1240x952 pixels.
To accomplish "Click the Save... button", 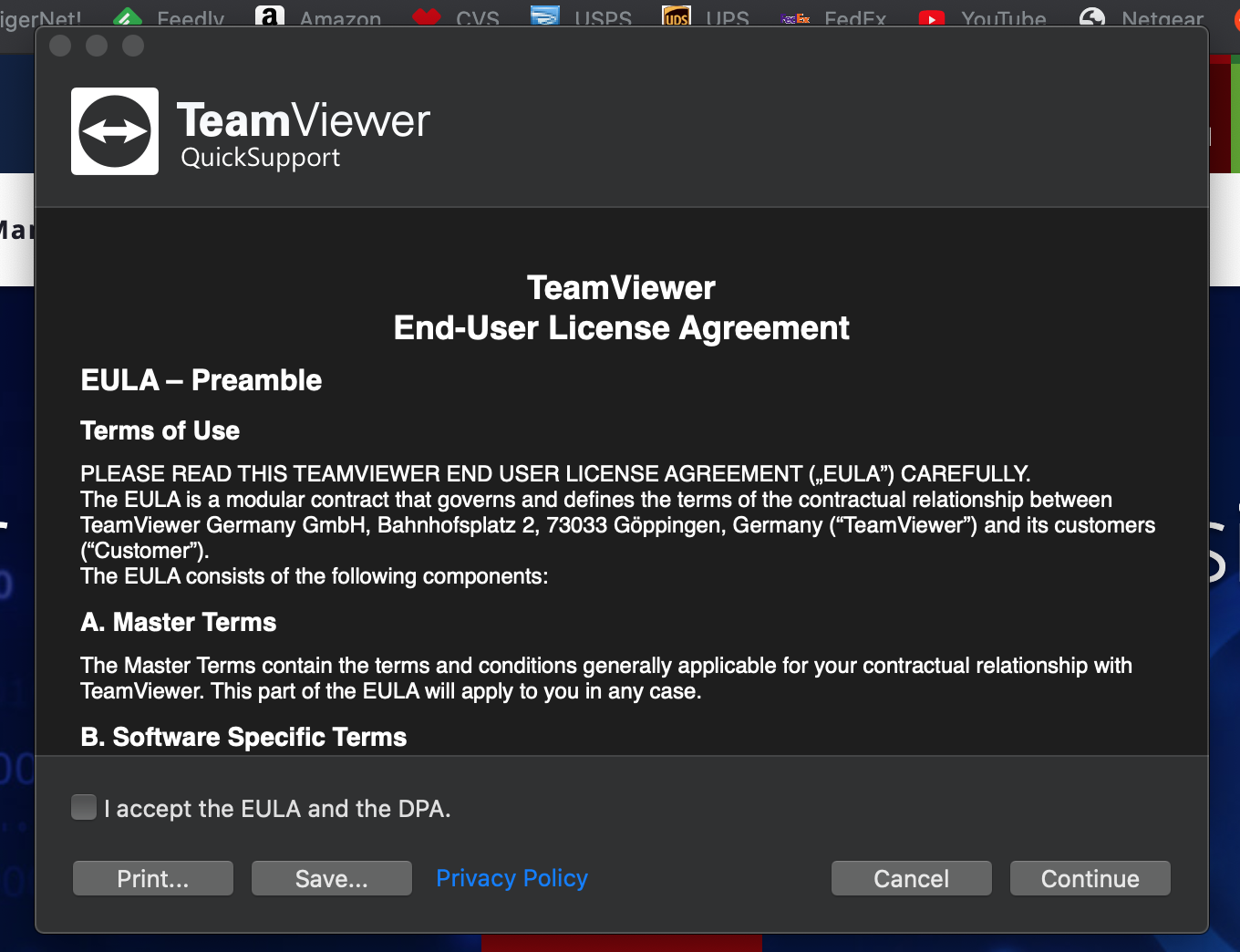I will [332, 878].
